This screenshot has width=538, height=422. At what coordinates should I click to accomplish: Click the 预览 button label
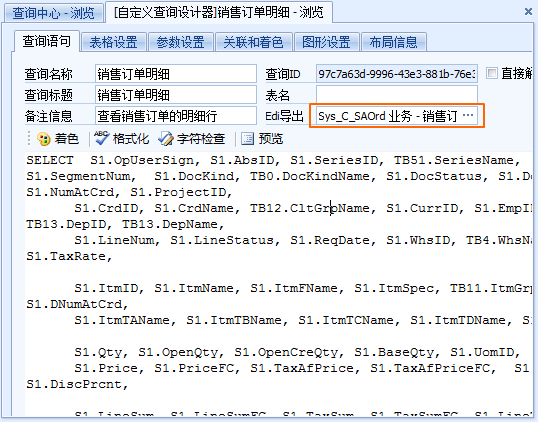click(x=271, y=139)
